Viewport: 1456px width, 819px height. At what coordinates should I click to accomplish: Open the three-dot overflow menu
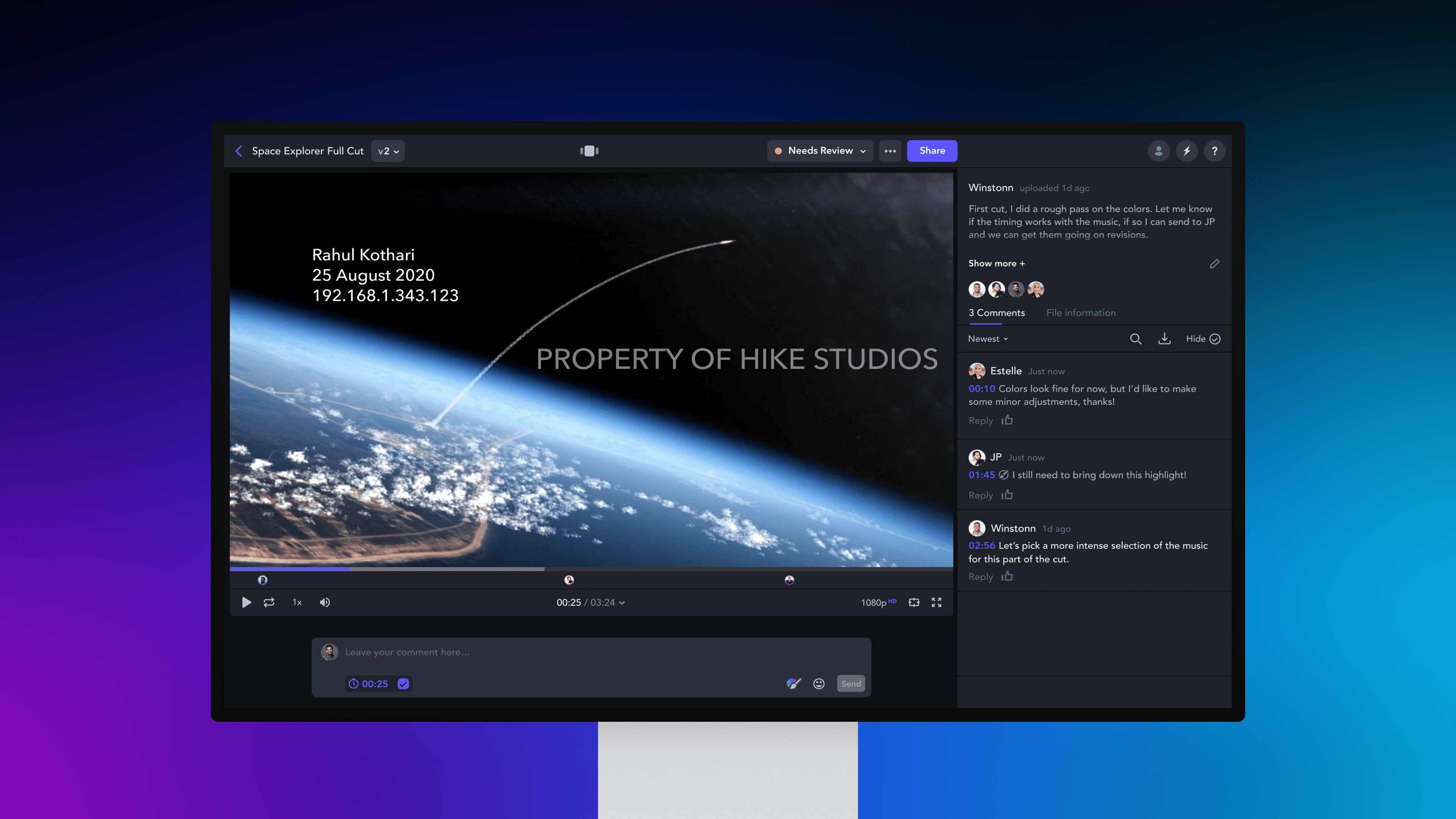tap(890, 151)
